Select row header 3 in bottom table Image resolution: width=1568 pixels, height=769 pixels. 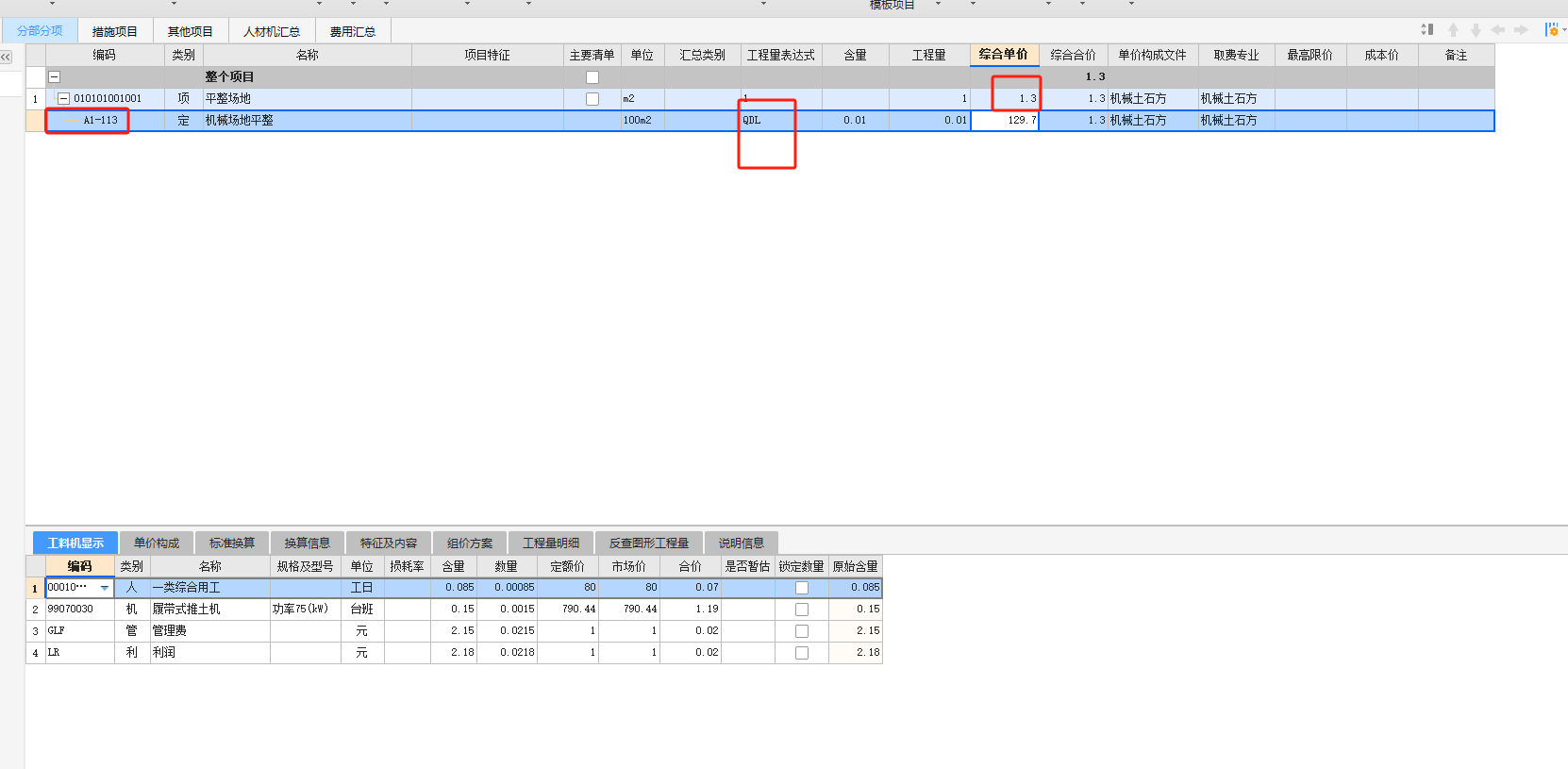35,631
